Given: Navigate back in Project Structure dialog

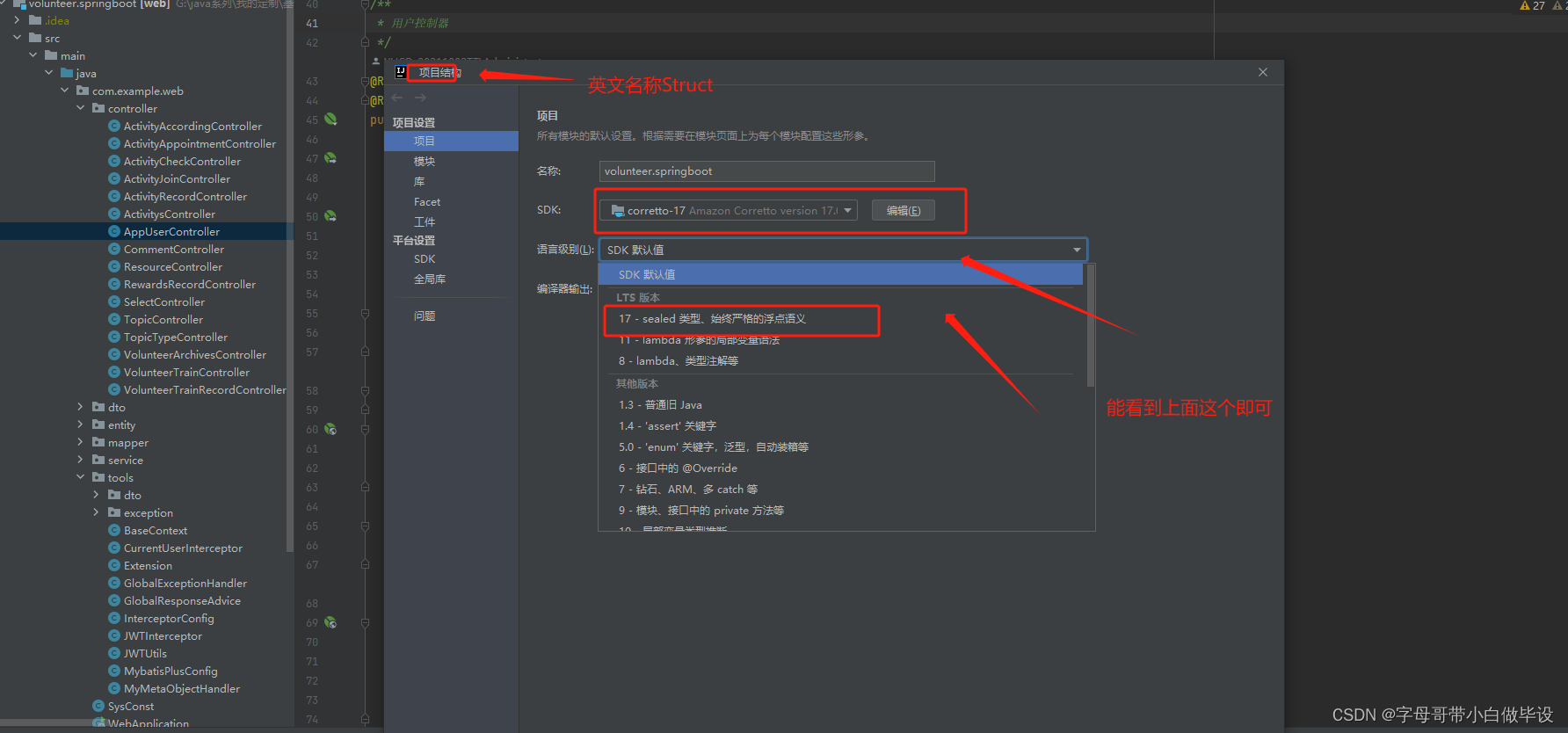Looking at the screenshot, I should click(x=397, y=98).
